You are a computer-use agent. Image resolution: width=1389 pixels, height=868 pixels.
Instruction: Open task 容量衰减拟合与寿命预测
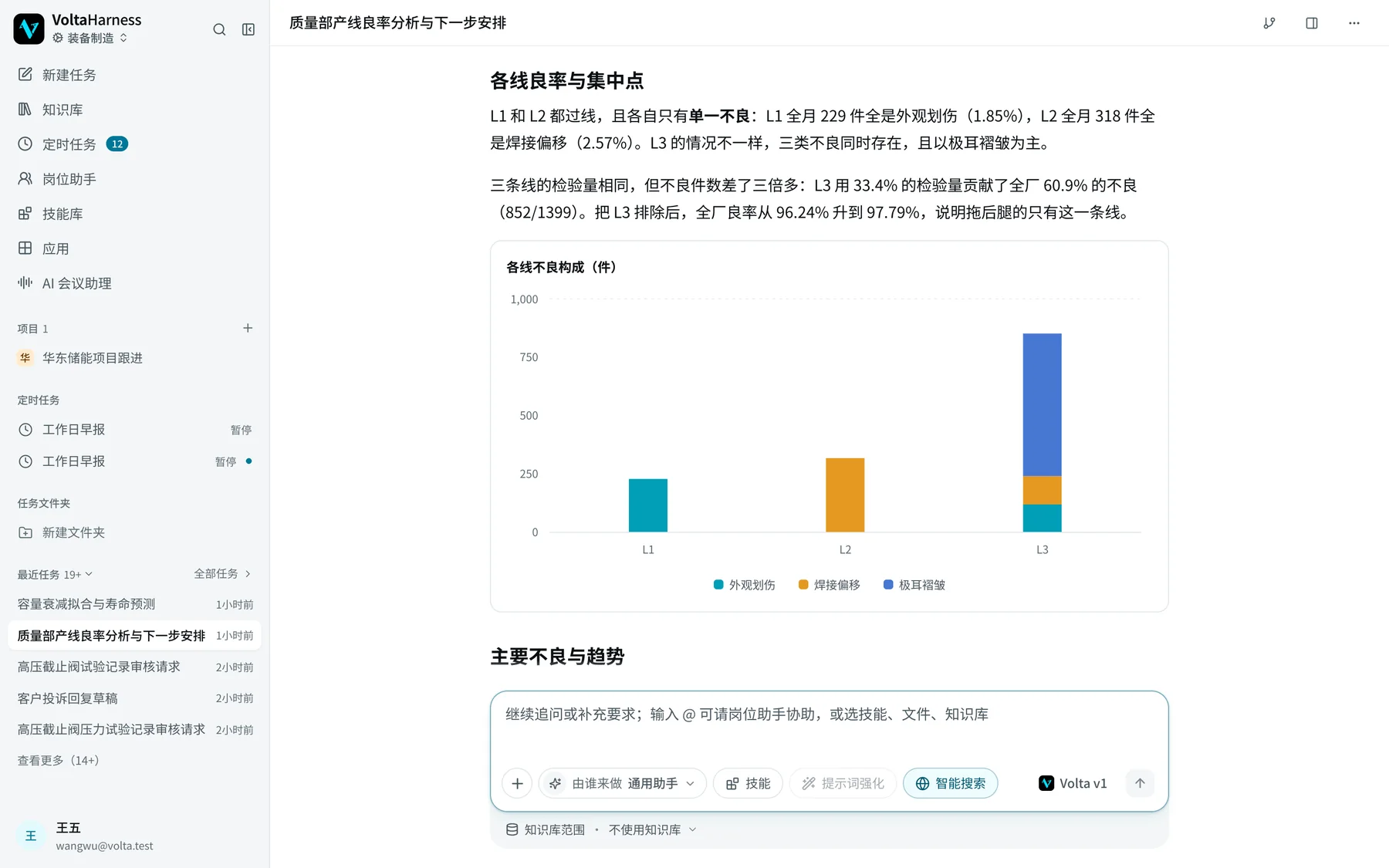pos(134,604)
